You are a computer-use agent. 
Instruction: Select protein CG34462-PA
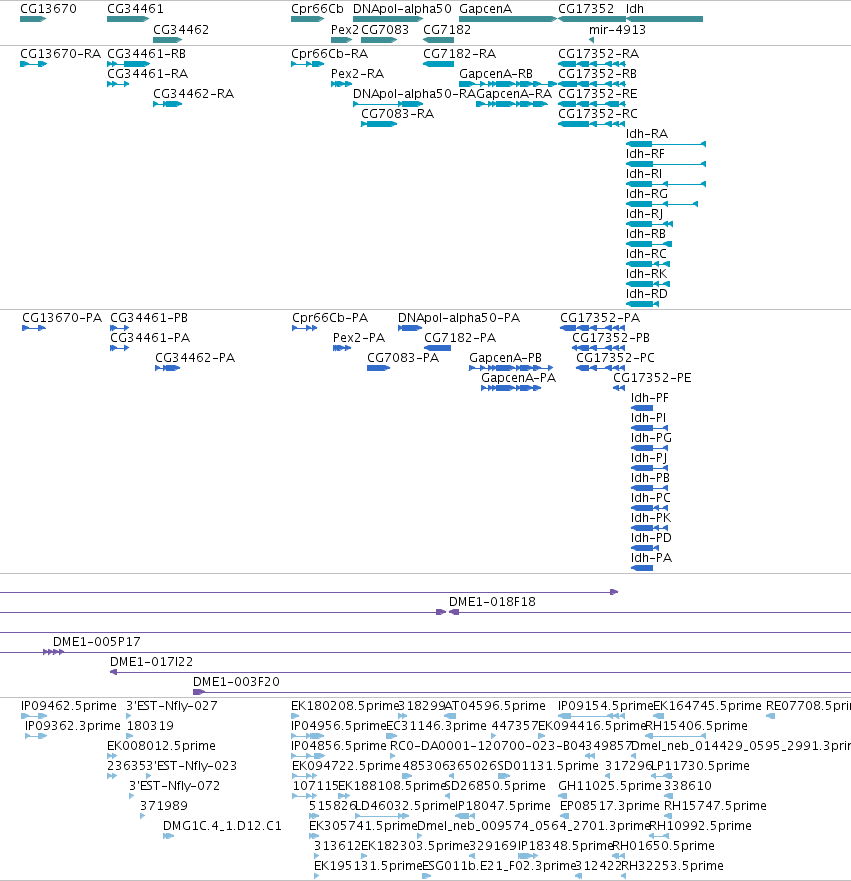[167, 368]
